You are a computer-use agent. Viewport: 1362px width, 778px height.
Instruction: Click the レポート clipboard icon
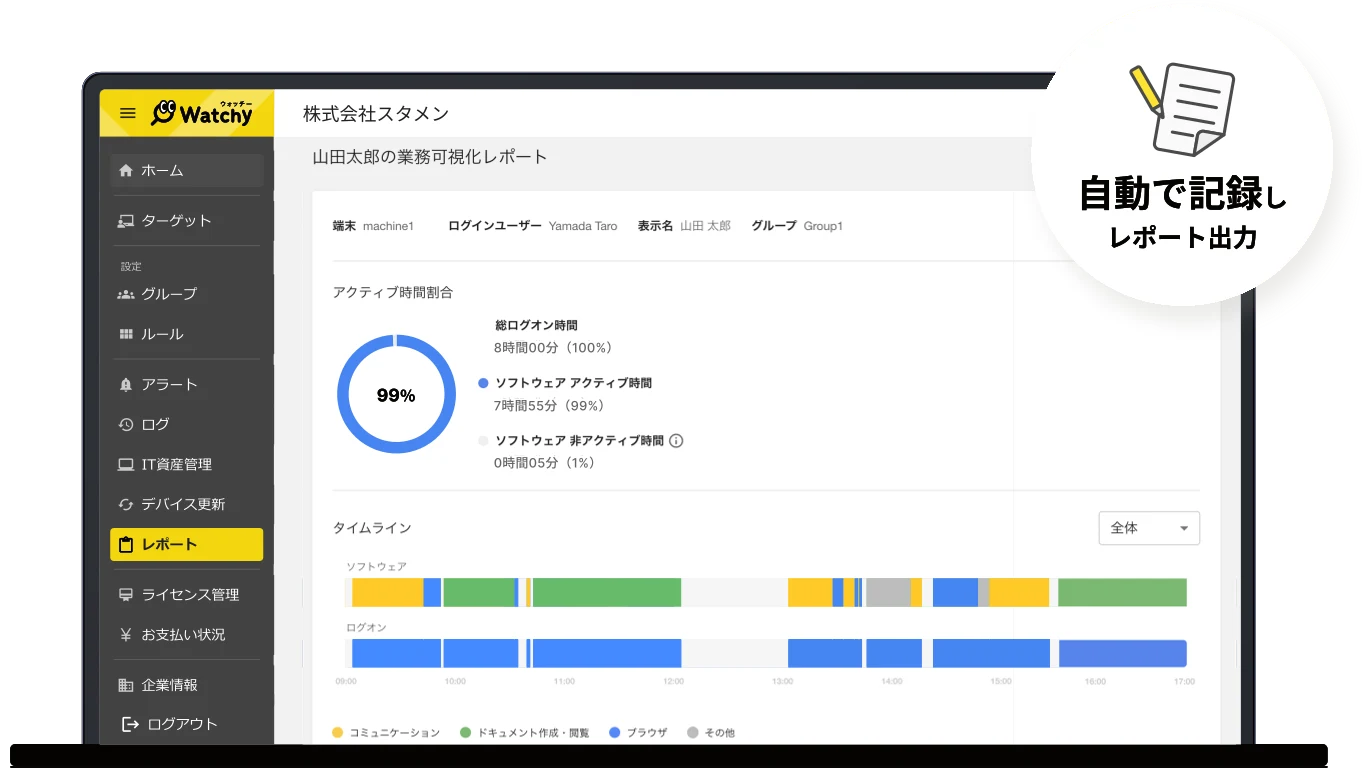(x=126, y=545)
